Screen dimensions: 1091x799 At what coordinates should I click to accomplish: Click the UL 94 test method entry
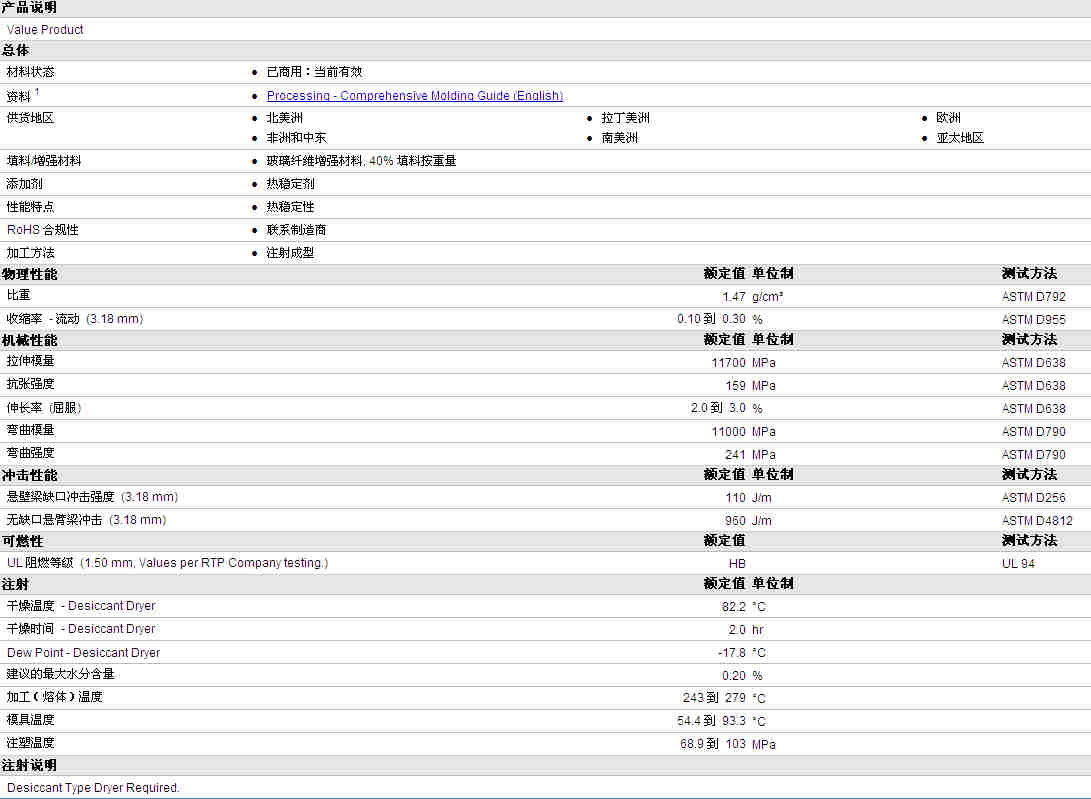(x=1018, y=564)
